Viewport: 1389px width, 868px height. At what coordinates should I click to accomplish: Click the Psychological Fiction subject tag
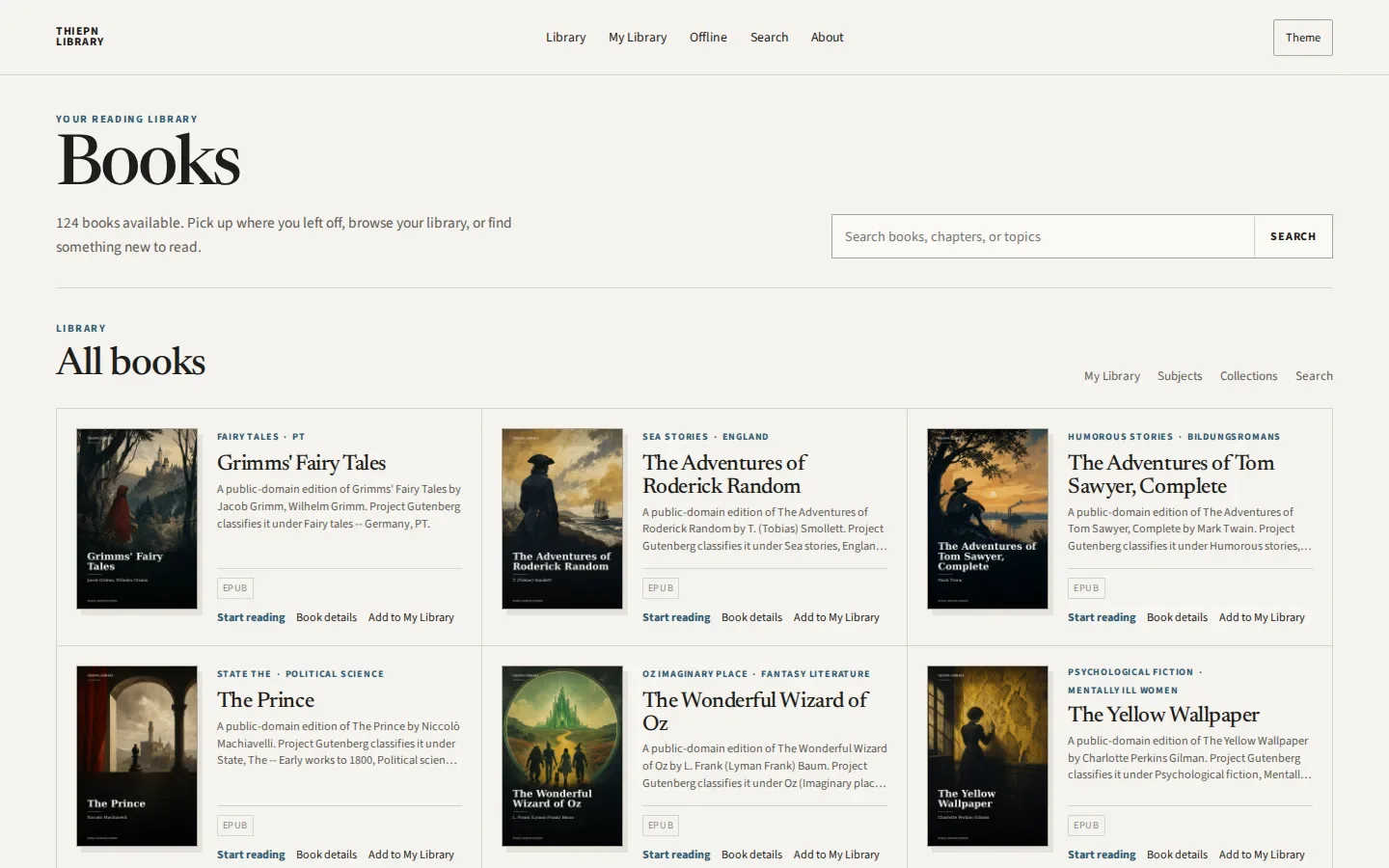click(1130, 672)
